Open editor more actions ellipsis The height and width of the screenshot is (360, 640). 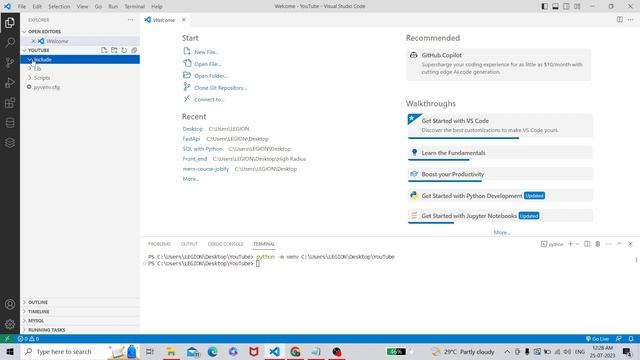(631, 20)
